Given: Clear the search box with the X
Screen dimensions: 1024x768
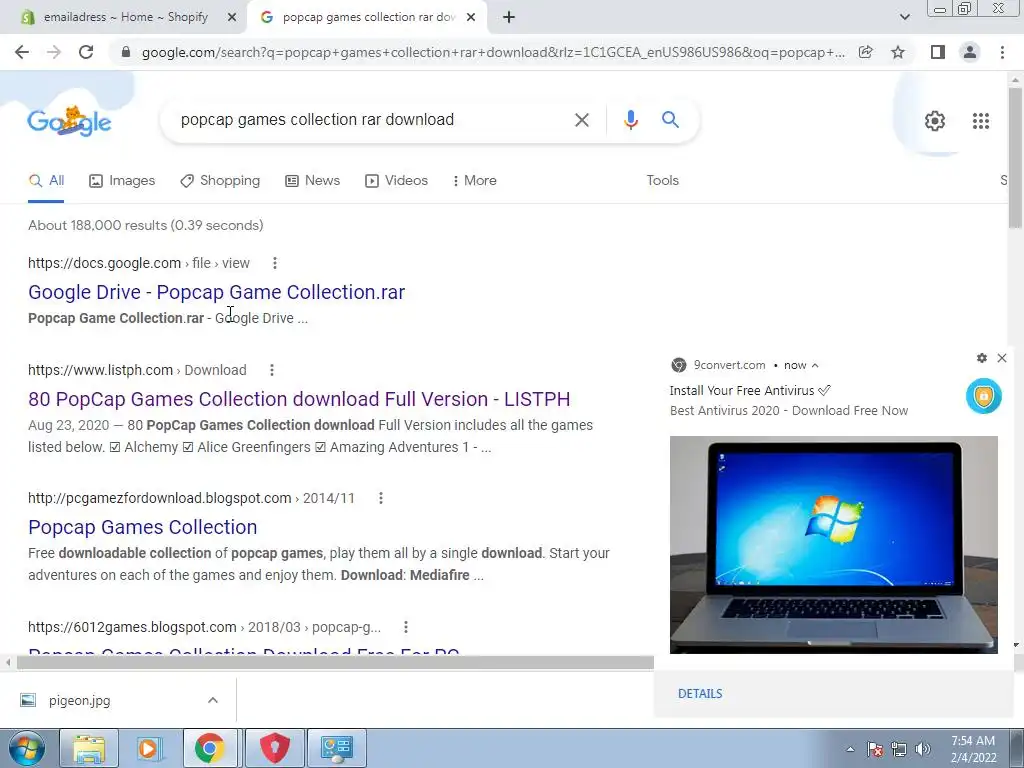Looking at the screenshot, I should tap(581, 120).
